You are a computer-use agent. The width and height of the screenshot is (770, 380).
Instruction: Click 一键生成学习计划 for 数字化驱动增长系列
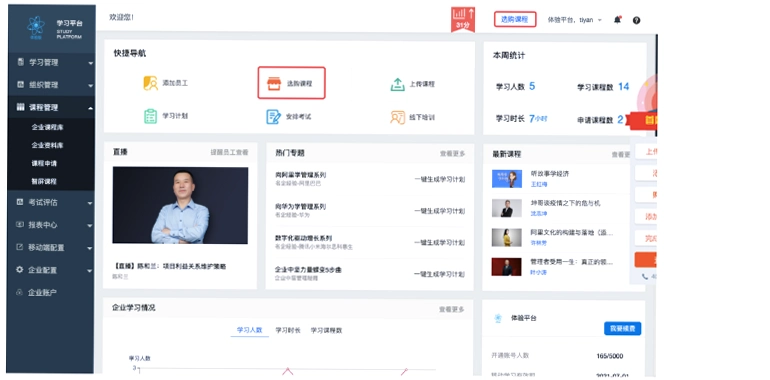click(x=440, y=243)
